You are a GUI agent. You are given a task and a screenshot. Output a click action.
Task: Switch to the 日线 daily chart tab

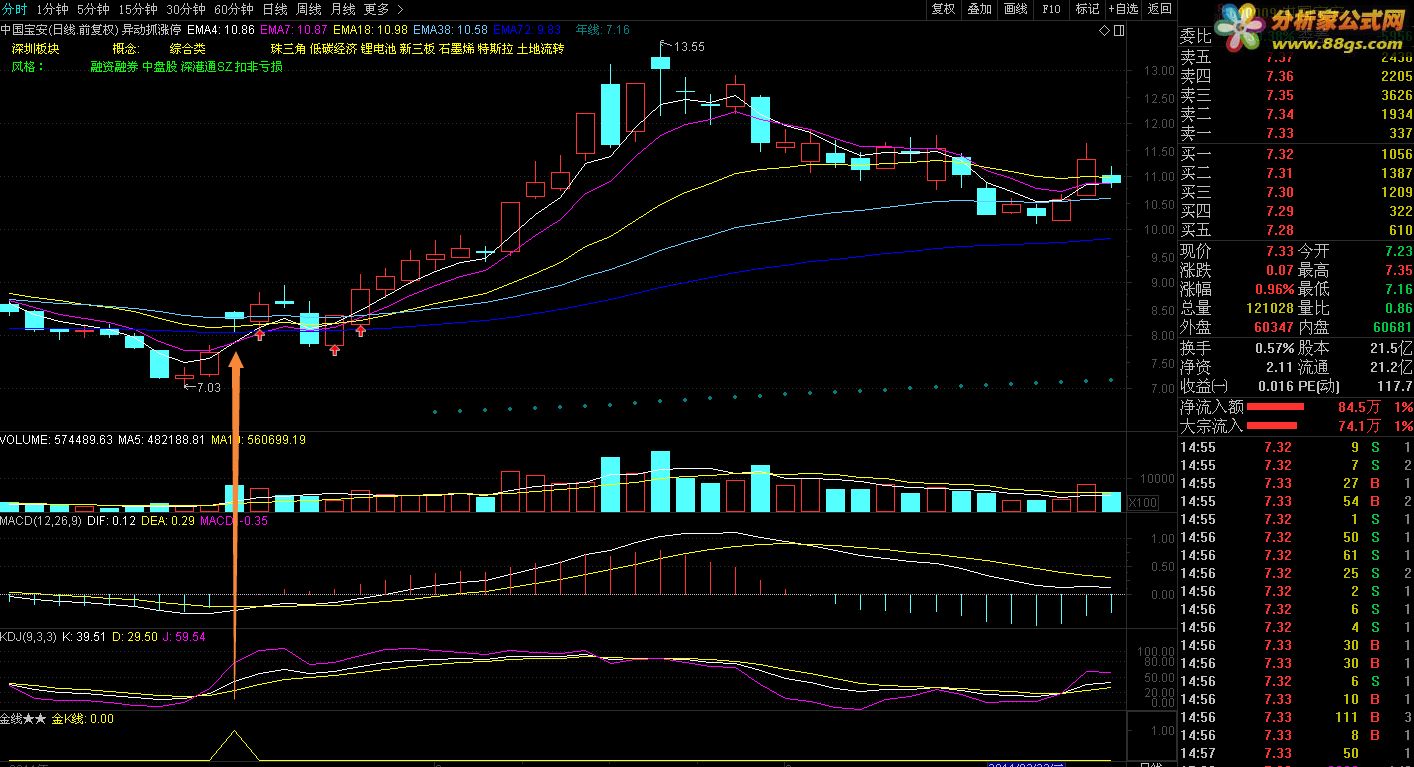[275, 9]
